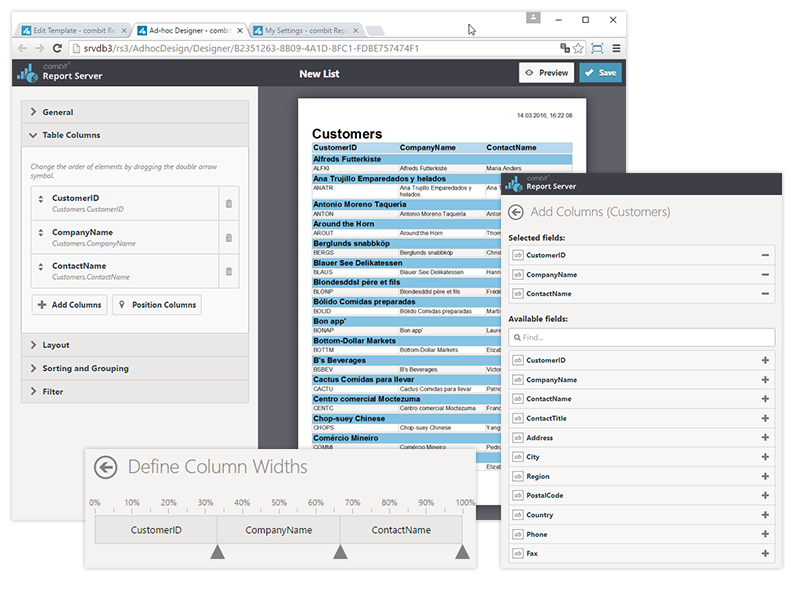Remove ContactName from selected fields
Image resolution: width=800 pixels, height=600 pixels.
765,294
